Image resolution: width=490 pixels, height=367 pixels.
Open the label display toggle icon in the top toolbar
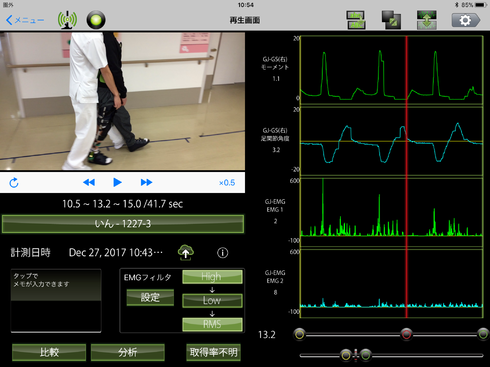pyautogui.click(x=356, y=20)
